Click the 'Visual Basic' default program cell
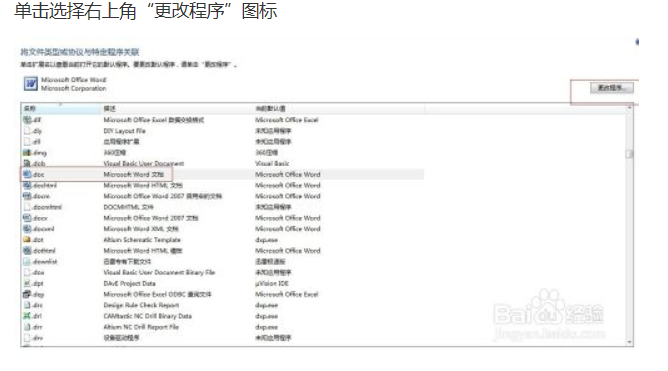Screen dimensions: 668x371 pyautogui.click(x=272, y=164)
